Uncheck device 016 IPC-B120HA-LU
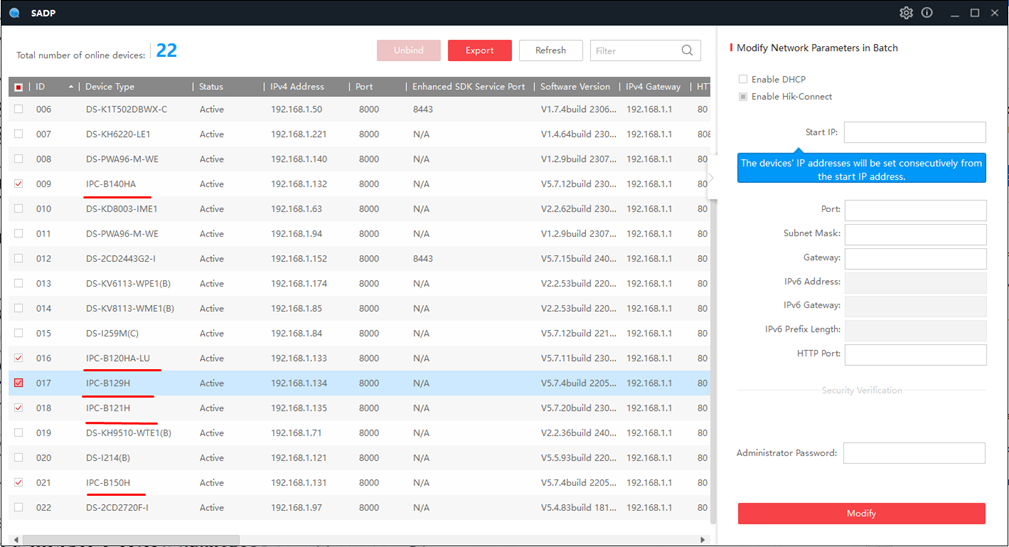Image resolution: width=1009 pixels, height=547 pixels. point(18,358)
